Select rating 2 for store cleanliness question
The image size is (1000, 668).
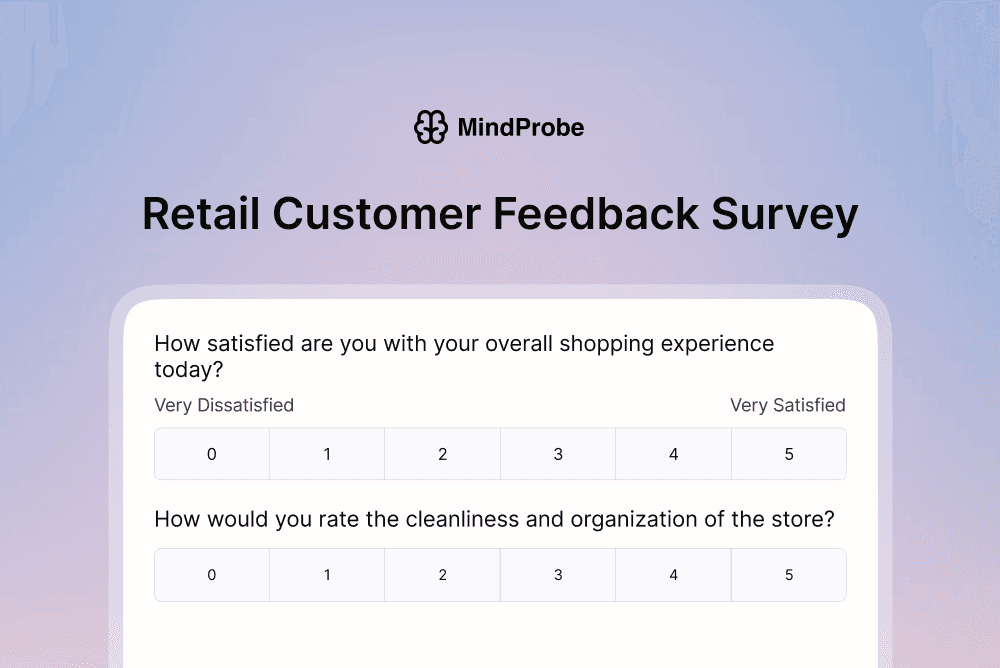[x=442, y=575]
